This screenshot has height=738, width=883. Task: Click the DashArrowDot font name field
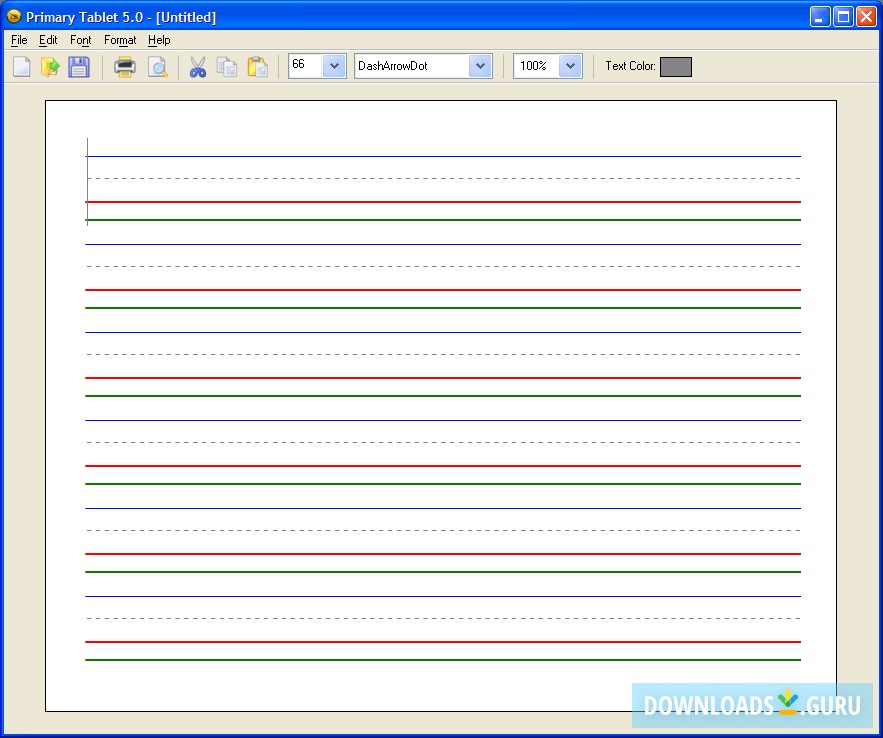point(412,66)
